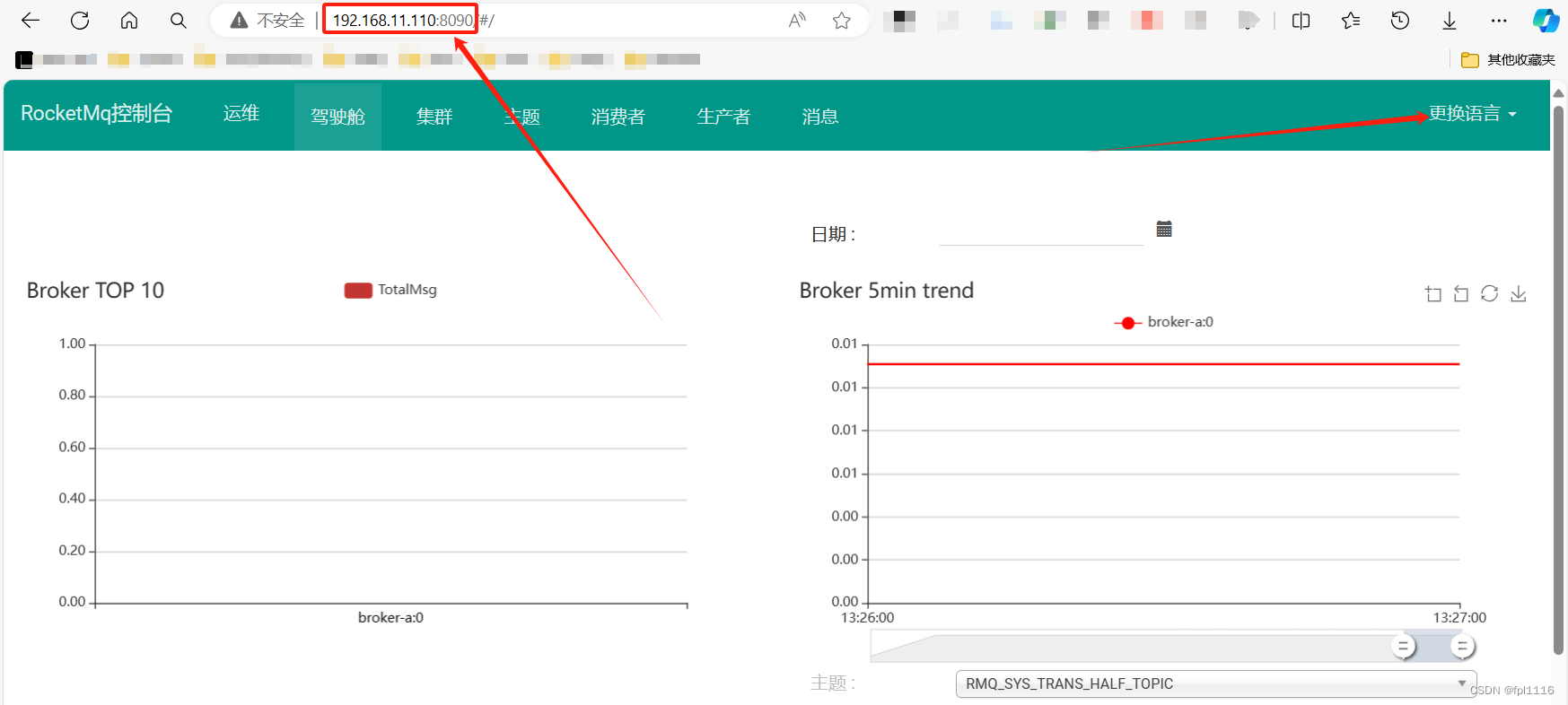Viewport: 1568px width, 705px height.
Task: Click the page vertical scrollbar thumb
Action: (1558, 381)
